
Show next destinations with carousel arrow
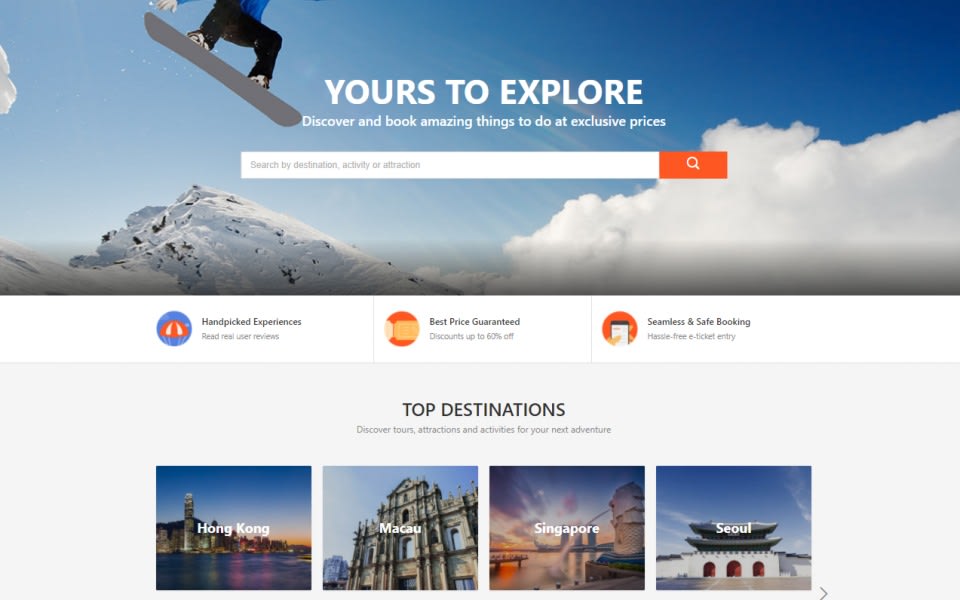tap(823, 593)
